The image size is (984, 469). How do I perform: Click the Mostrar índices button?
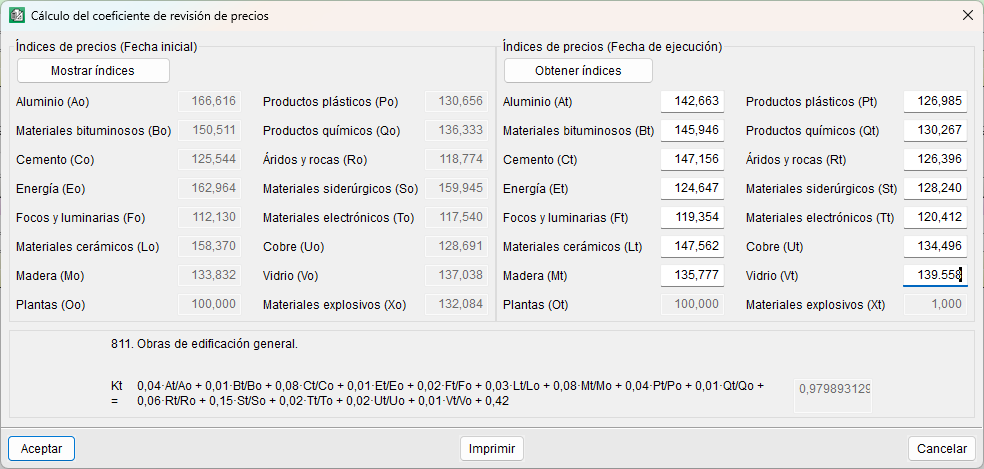point(93,71)
